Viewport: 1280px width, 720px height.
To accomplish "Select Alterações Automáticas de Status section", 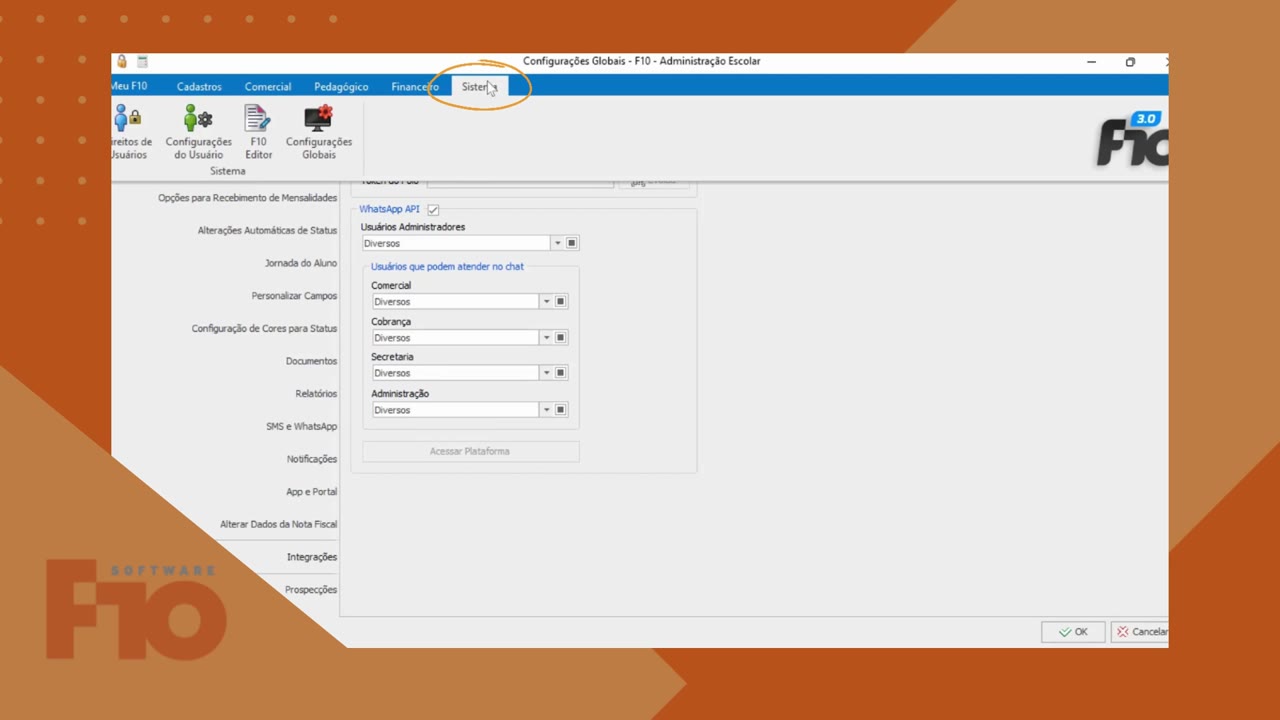I will (267, 230).
